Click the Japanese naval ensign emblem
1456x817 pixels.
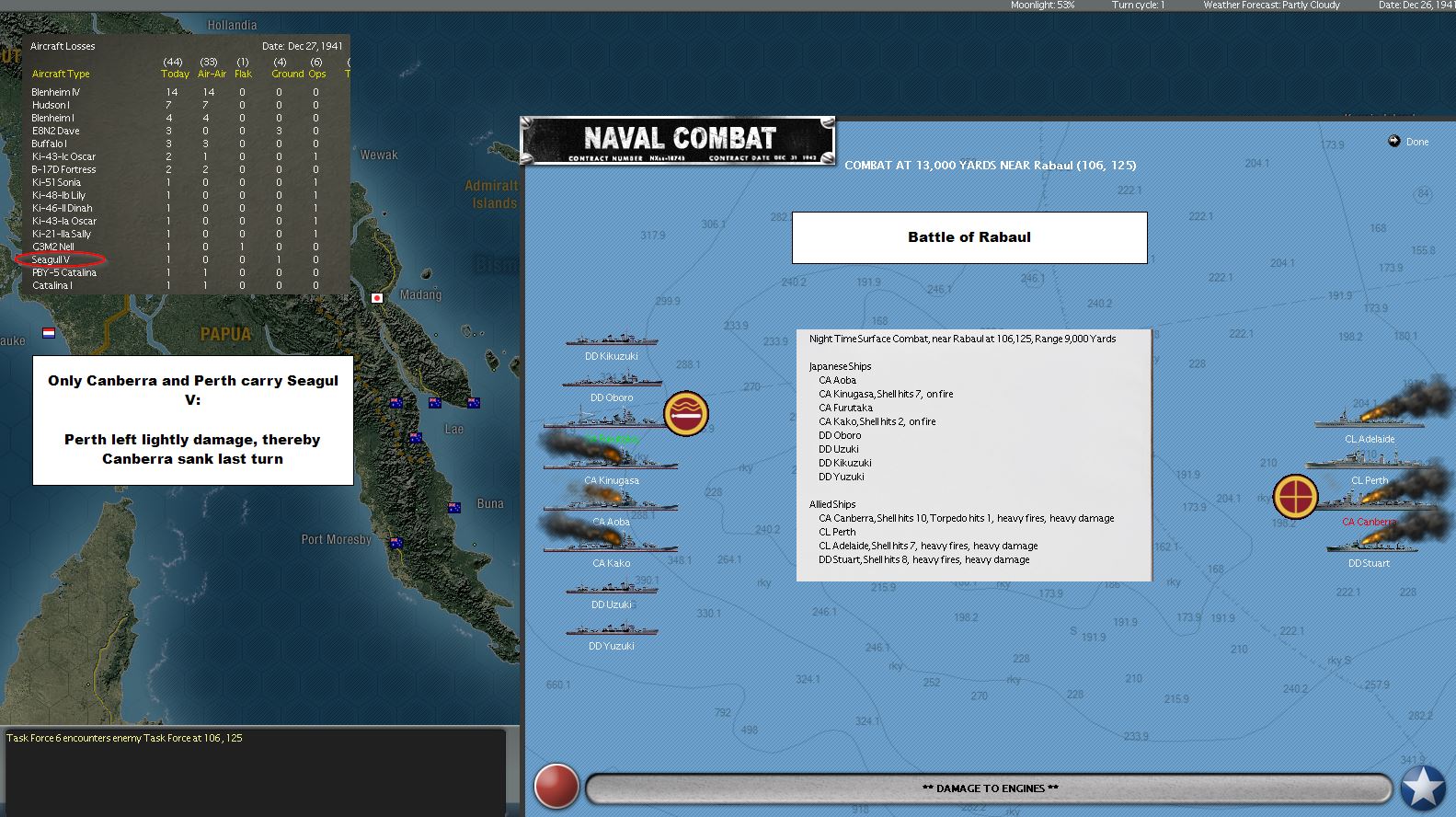click(686, 413)
